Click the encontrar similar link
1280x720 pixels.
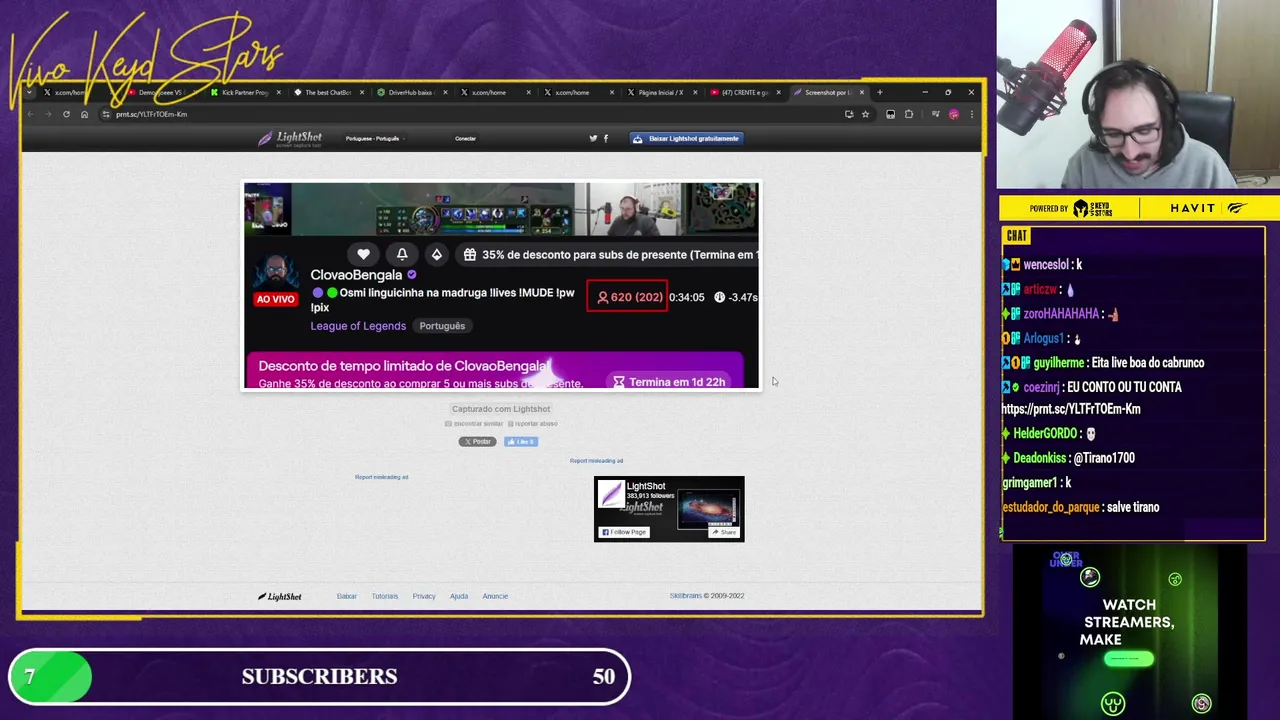pos(474,424)
